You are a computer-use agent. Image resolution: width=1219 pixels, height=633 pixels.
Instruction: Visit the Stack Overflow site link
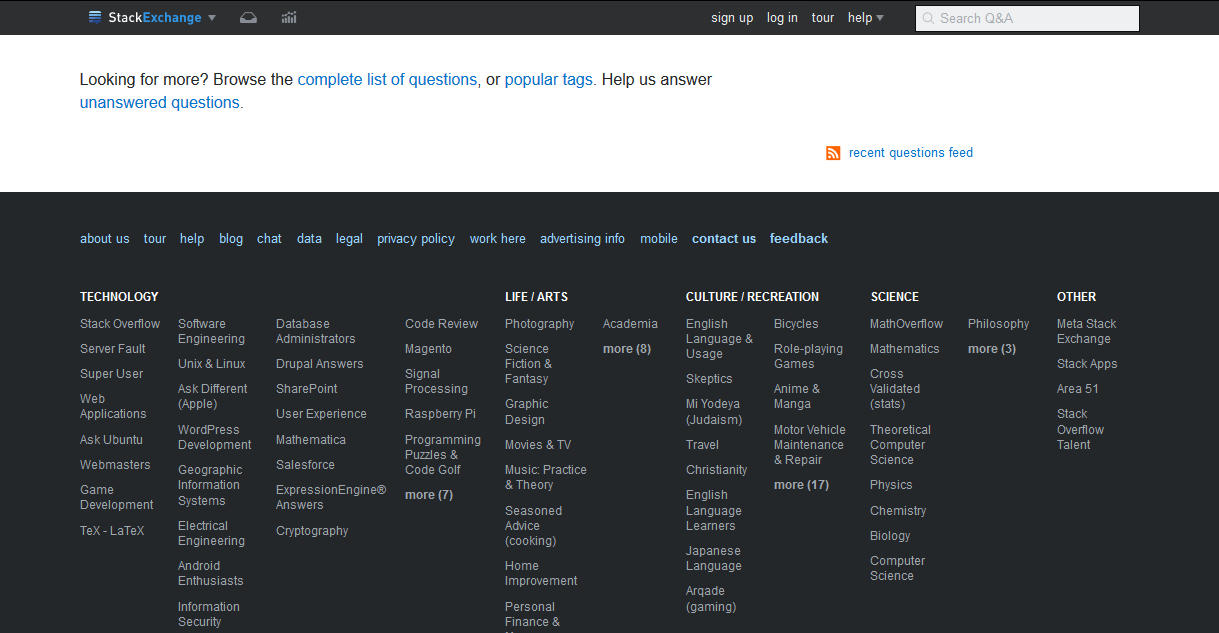pyautogui.click(x=119, y=323)
